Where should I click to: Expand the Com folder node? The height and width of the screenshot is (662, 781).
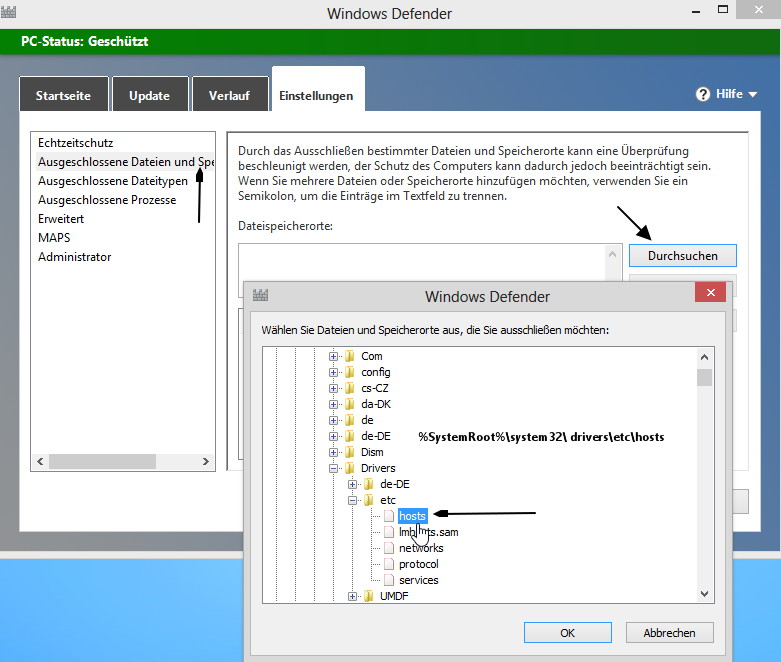click(333, 356)
